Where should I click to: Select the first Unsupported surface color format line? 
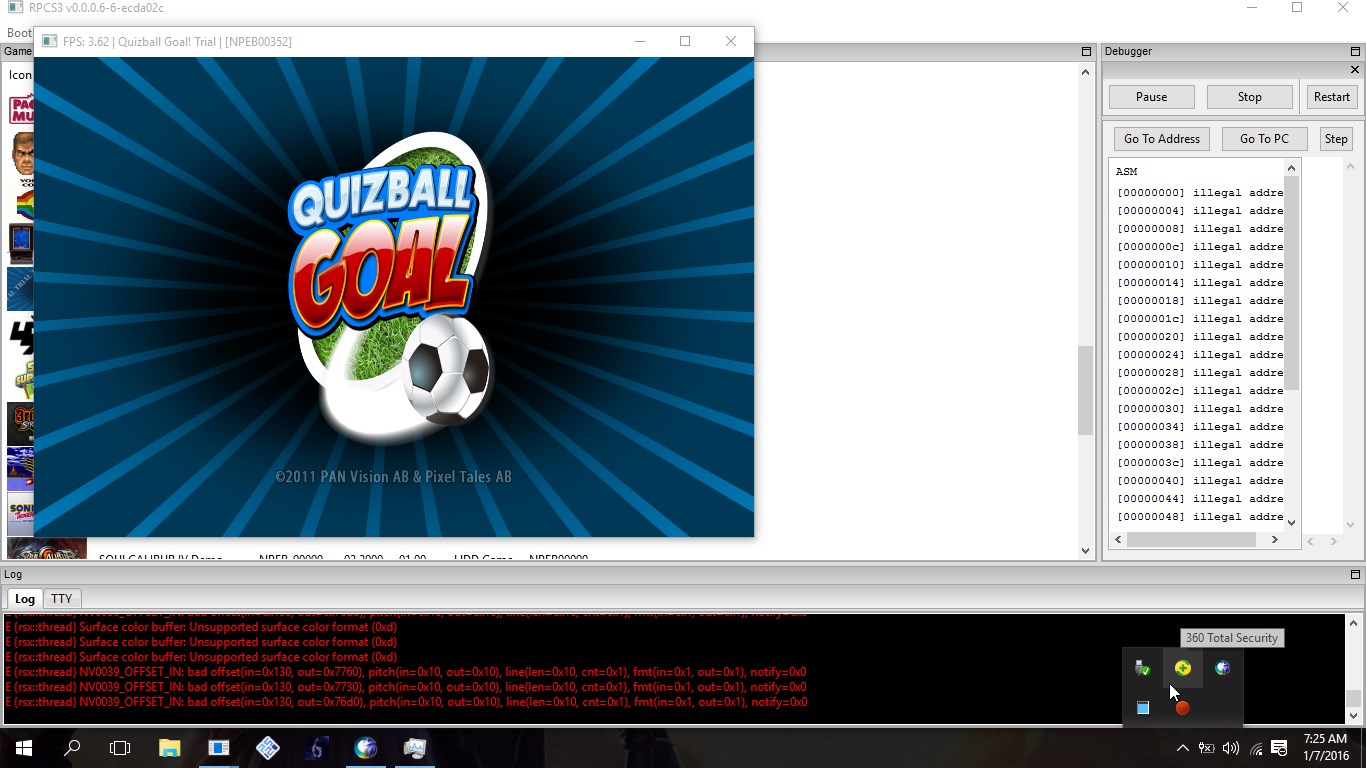[x=201, y=627]
